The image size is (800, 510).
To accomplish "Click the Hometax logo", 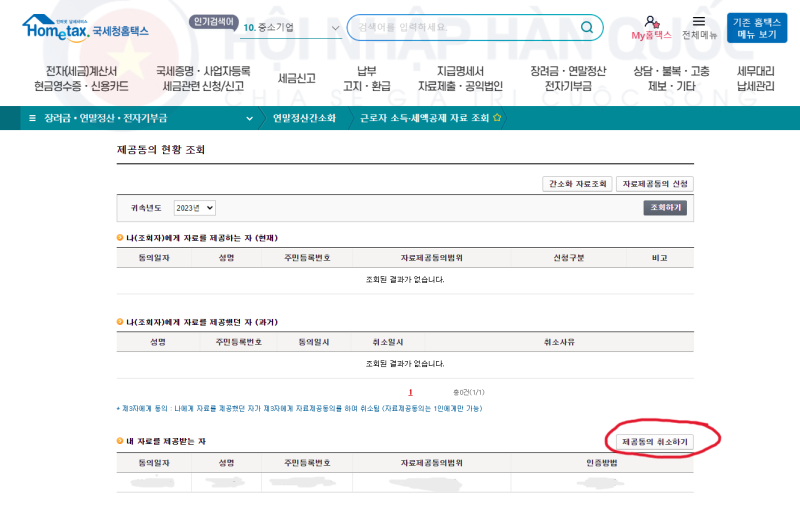I will click(x=85, y=27).
